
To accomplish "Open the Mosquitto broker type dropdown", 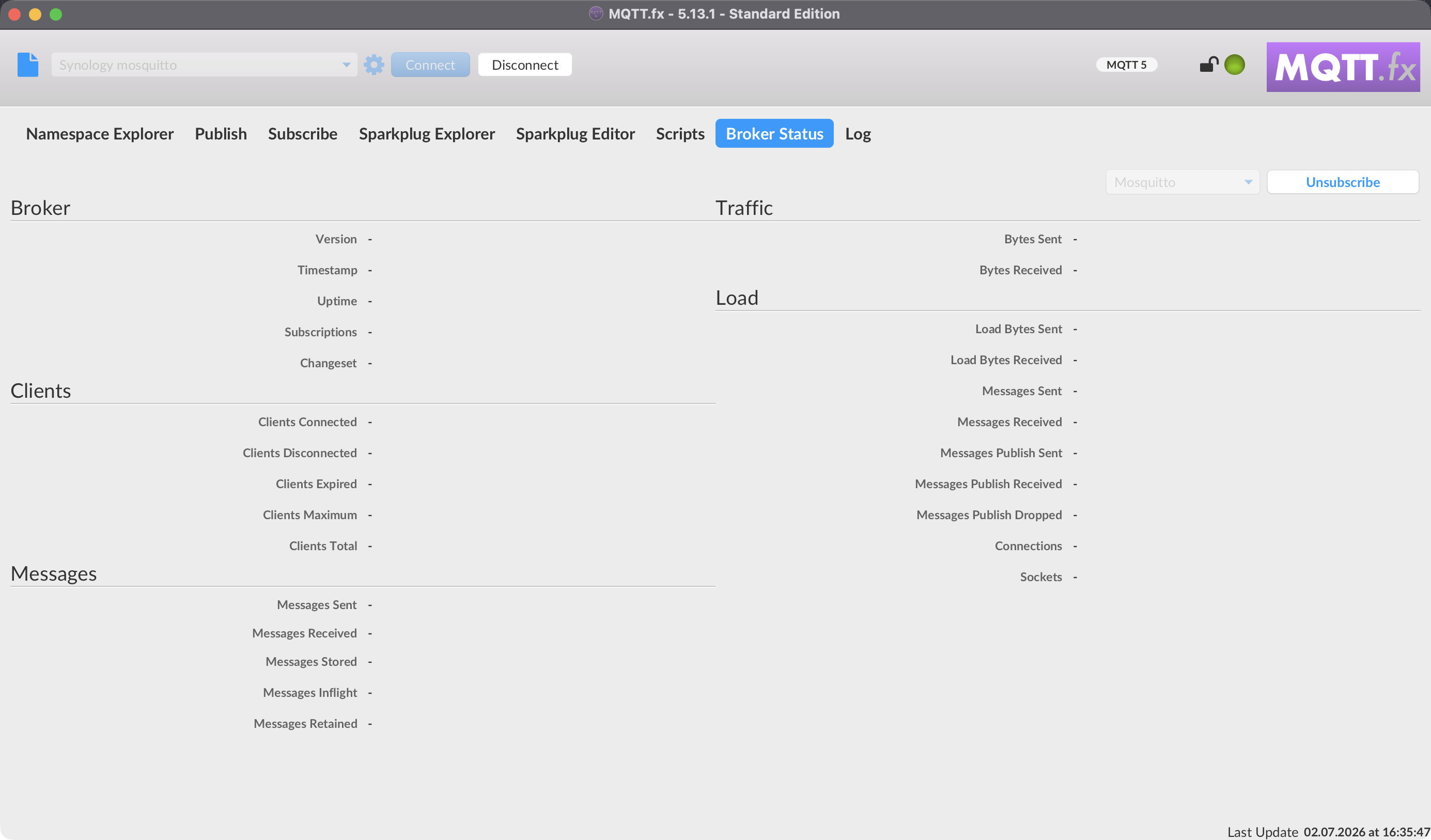I will [1183, 182].
